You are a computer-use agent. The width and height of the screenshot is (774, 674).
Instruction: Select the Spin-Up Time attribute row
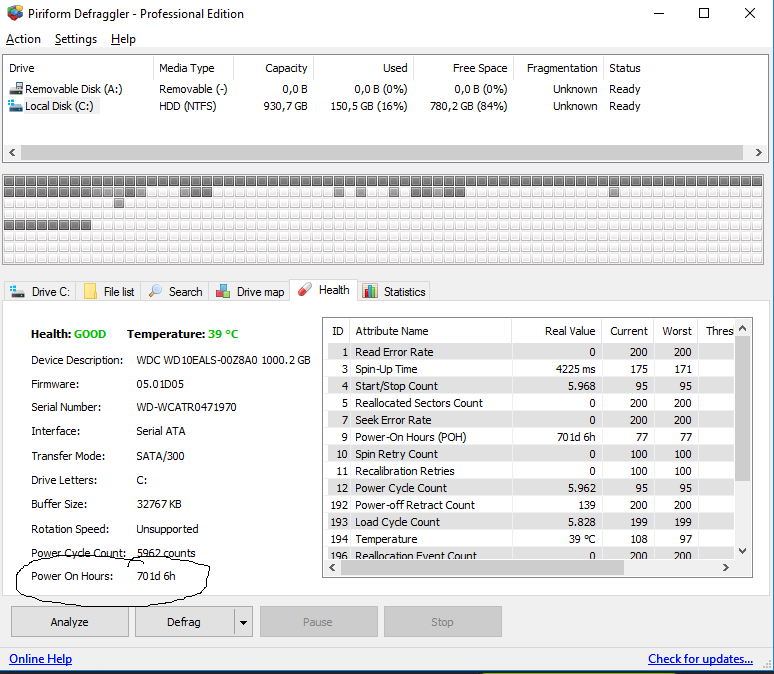pyautogui.click(x=531, y=369)
